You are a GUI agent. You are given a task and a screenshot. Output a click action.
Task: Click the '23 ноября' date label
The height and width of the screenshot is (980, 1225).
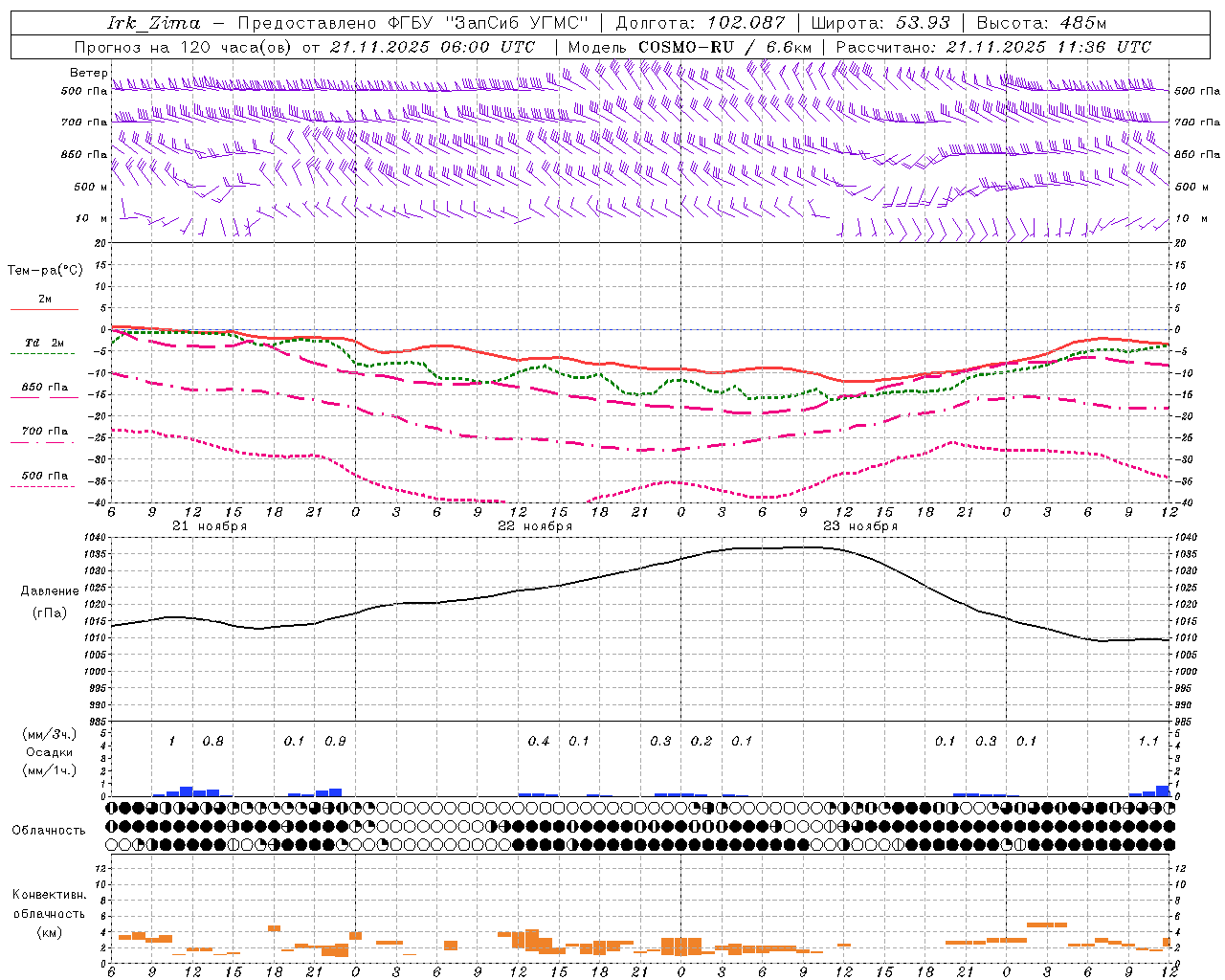[x=860, y=526]
